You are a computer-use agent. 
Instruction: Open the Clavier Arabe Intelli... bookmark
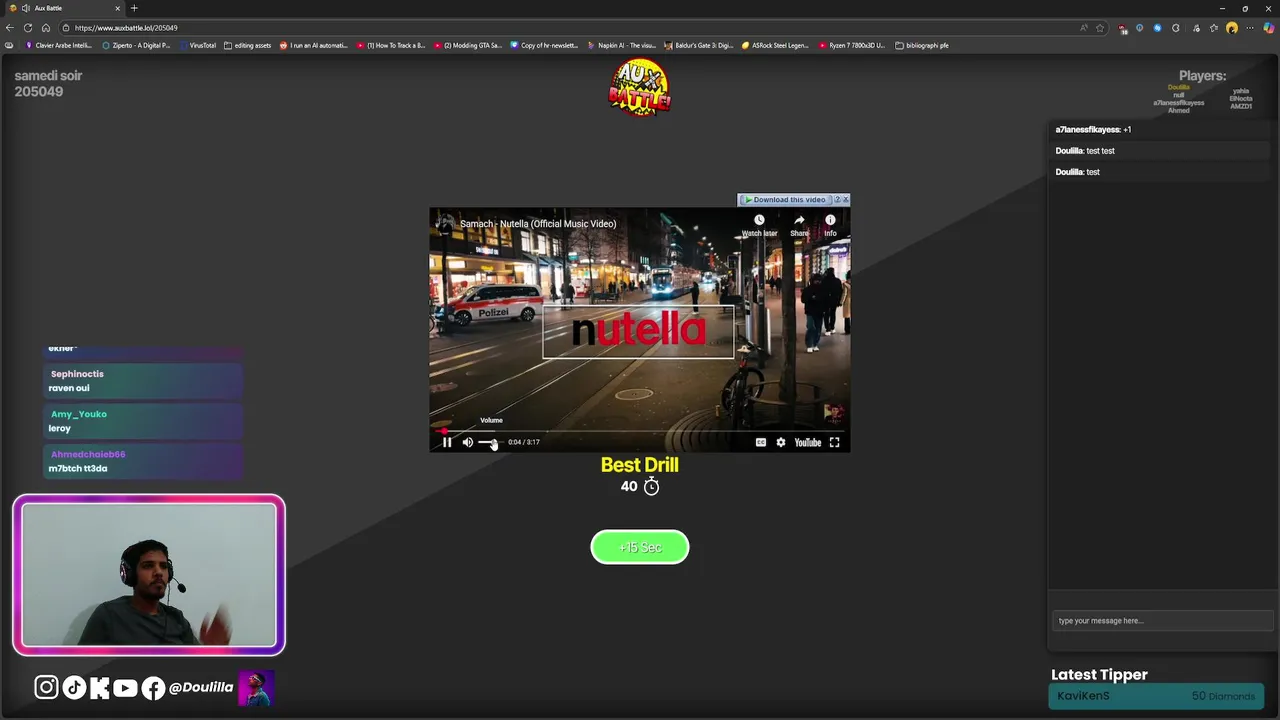[x=59, y=45]
